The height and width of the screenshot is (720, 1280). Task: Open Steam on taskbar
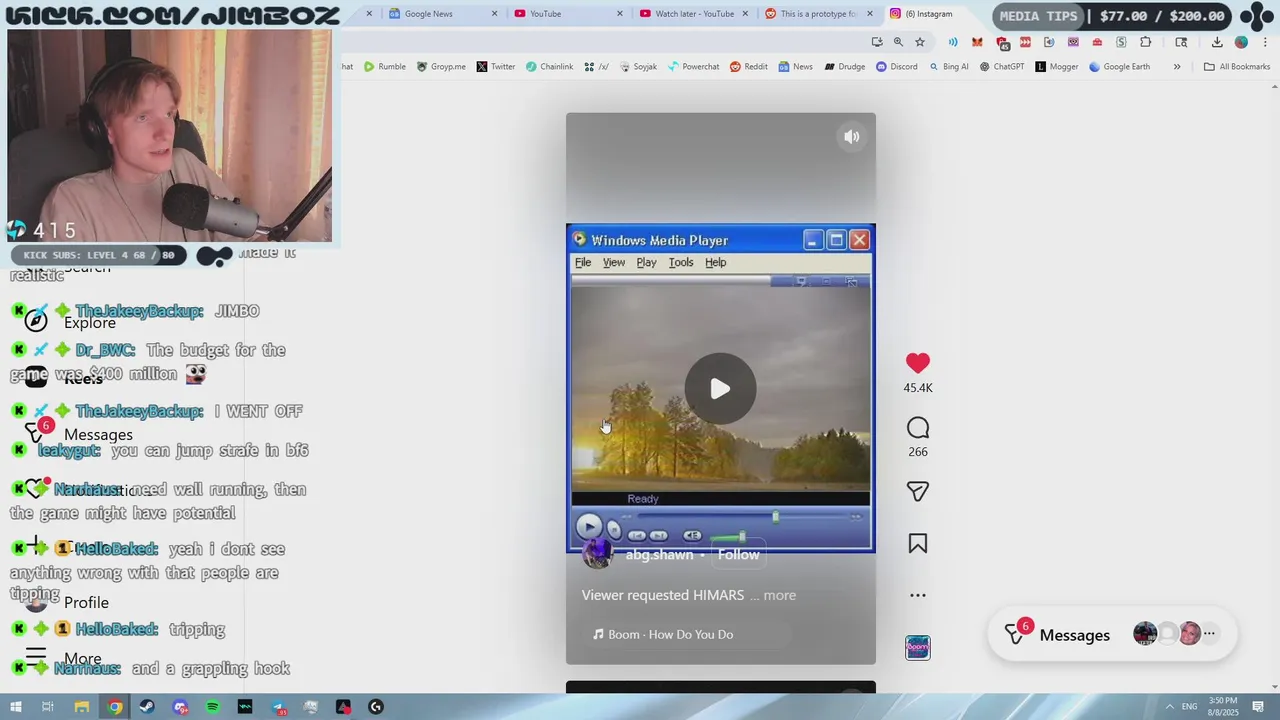pyautogui.click(x=147, y=707)
